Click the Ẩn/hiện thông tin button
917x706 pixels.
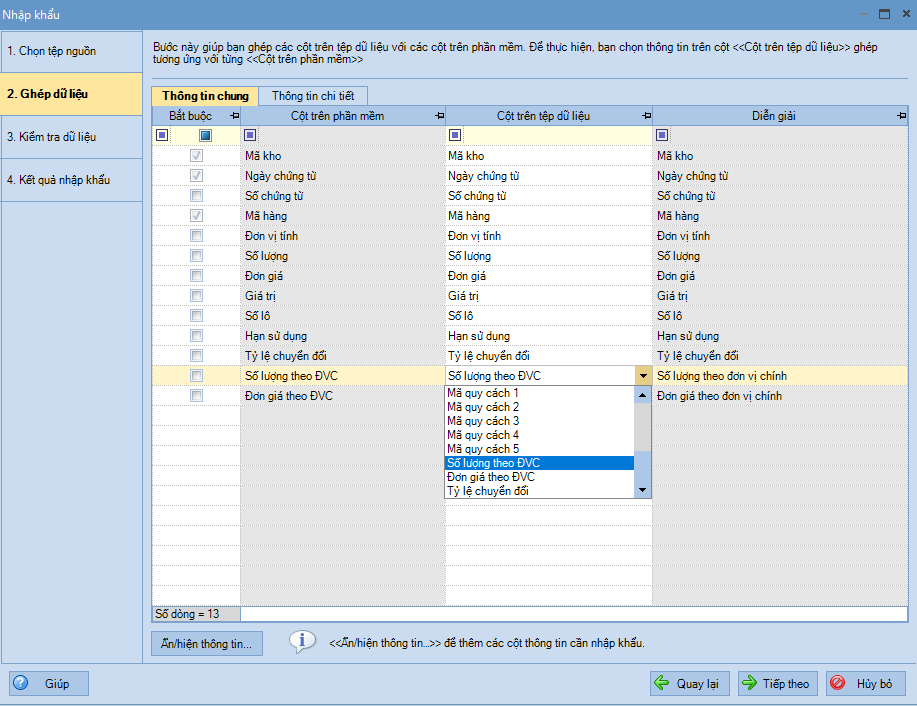coord(207,643)
